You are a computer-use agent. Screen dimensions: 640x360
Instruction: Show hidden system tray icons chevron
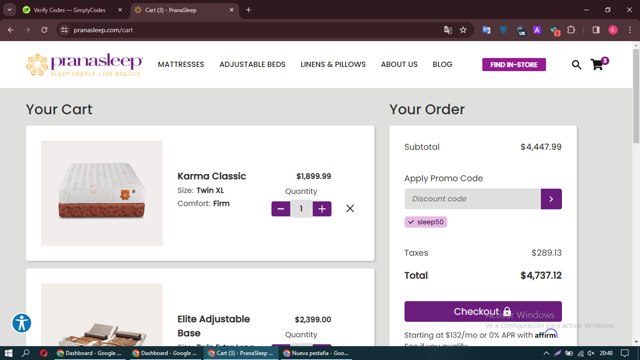546,353
